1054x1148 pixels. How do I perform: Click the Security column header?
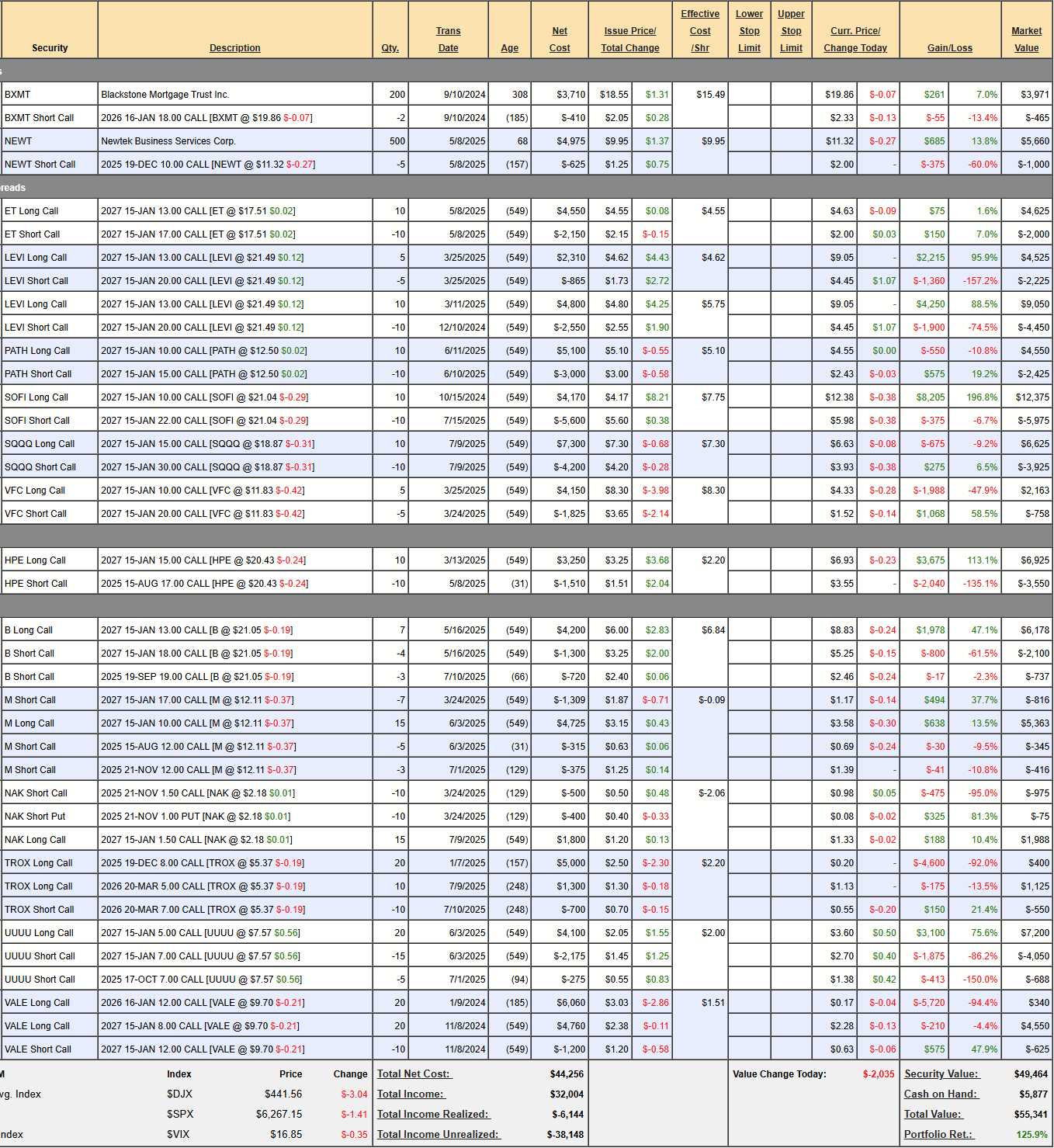click(50, 48)
